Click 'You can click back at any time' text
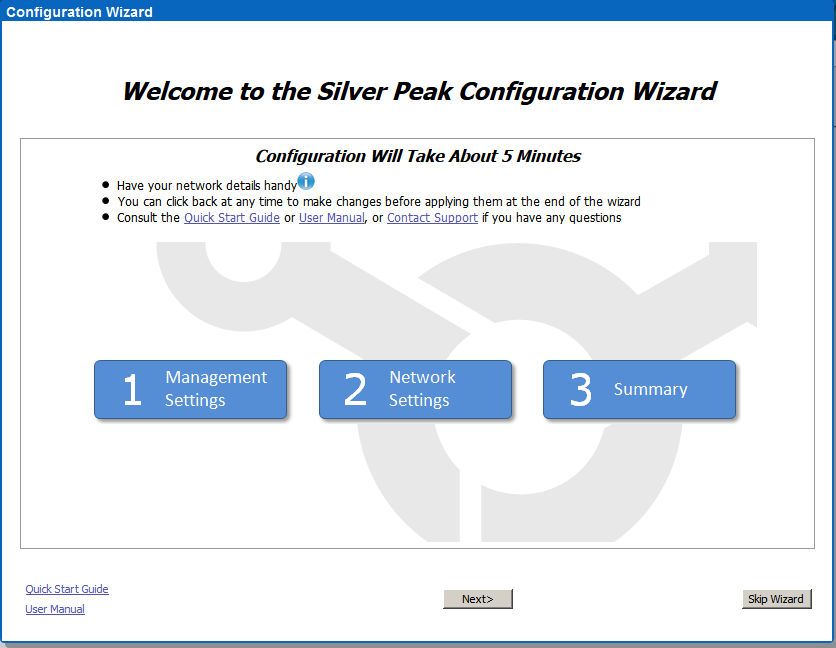Image resolution: width=836 pixels, height=648 pixels. (379, 202)
